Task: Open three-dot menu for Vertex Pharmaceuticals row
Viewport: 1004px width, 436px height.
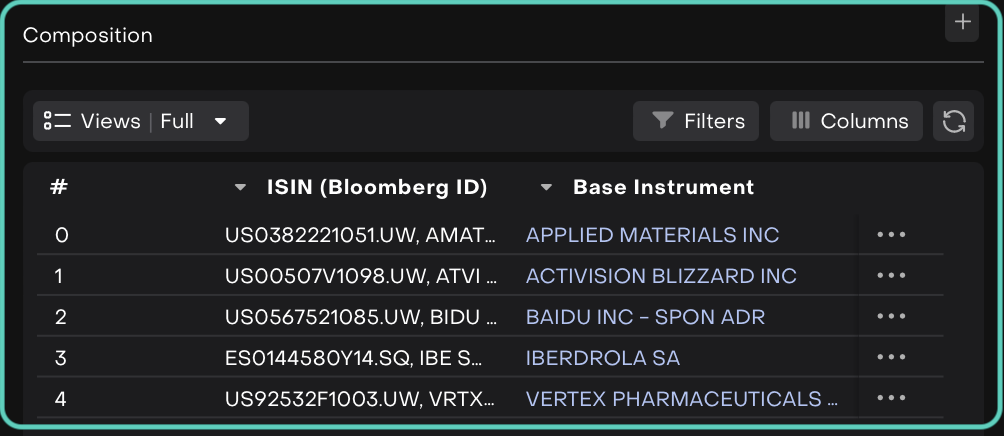Action: [x=890, y=399]
